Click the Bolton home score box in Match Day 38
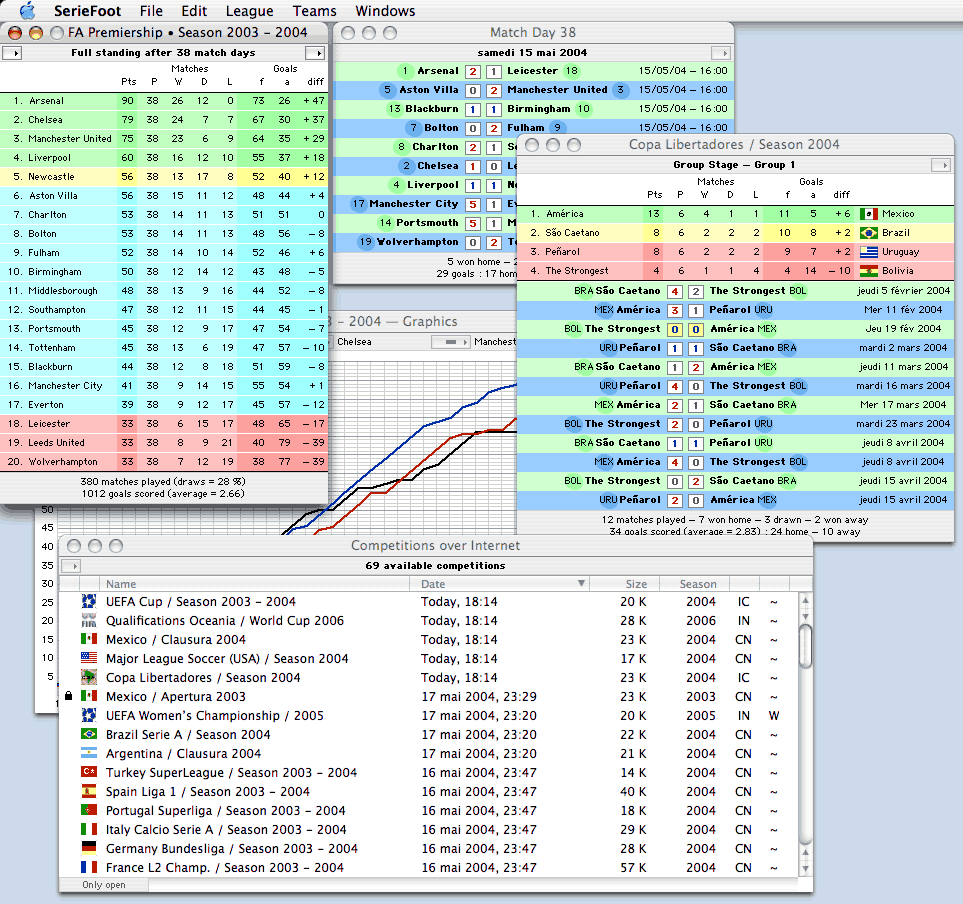Viewport: 963px width, 904px height. 473,128
